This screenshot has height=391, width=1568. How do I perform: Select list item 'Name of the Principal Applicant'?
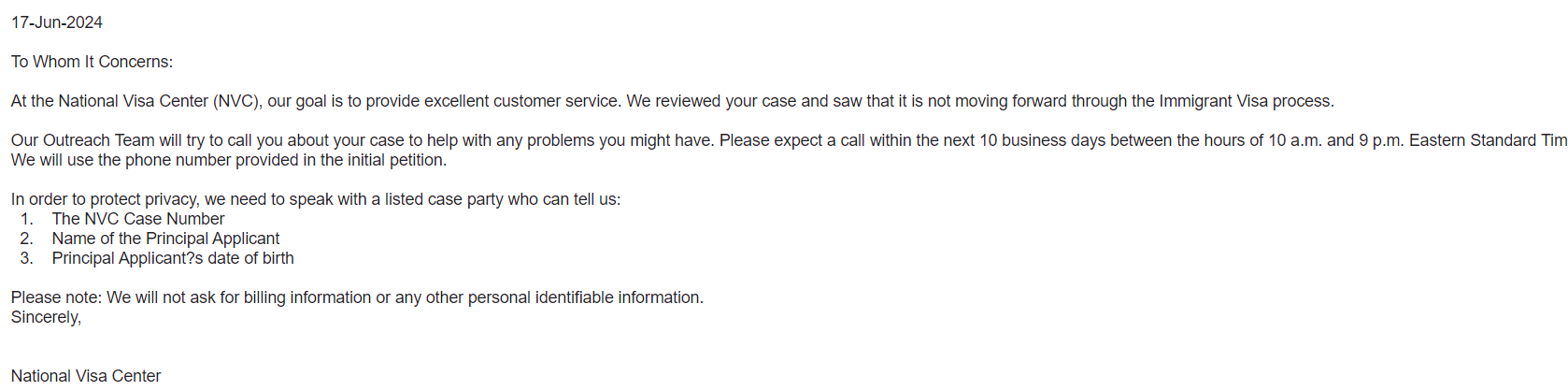pos(165,239)
